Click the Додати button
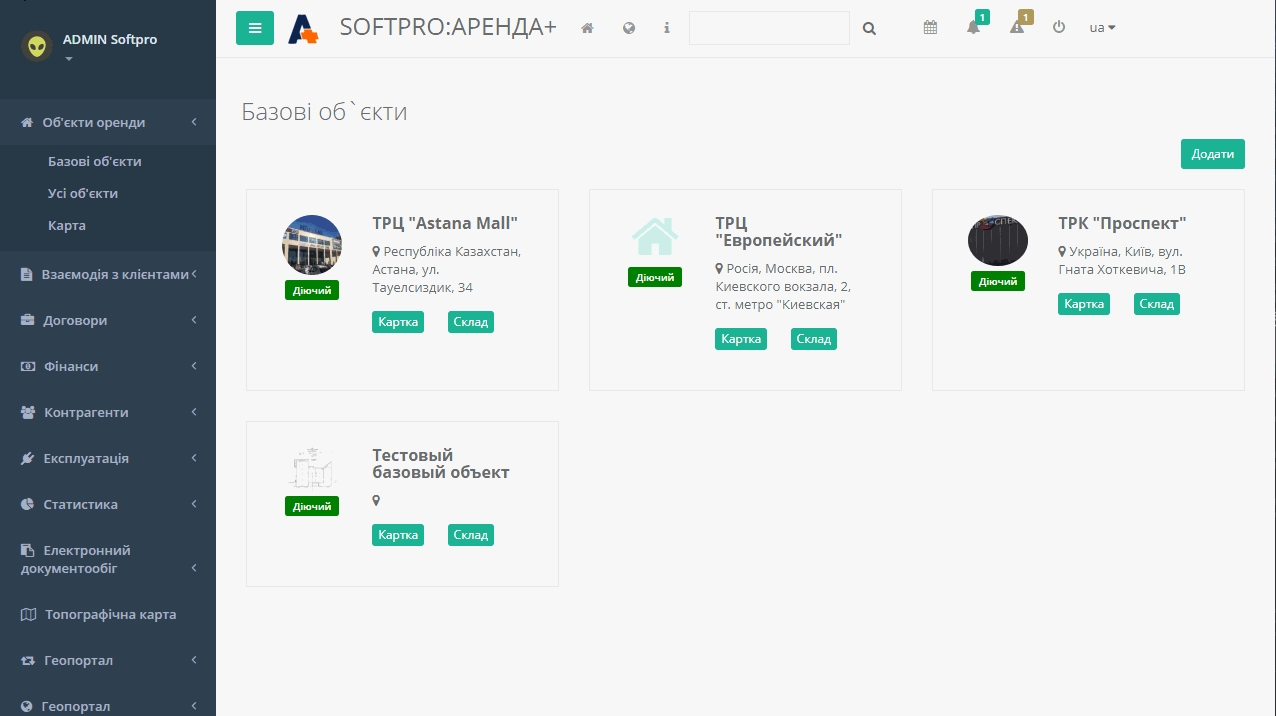The width and height of the screenshot is (1276, 716). coord(1212,153)
